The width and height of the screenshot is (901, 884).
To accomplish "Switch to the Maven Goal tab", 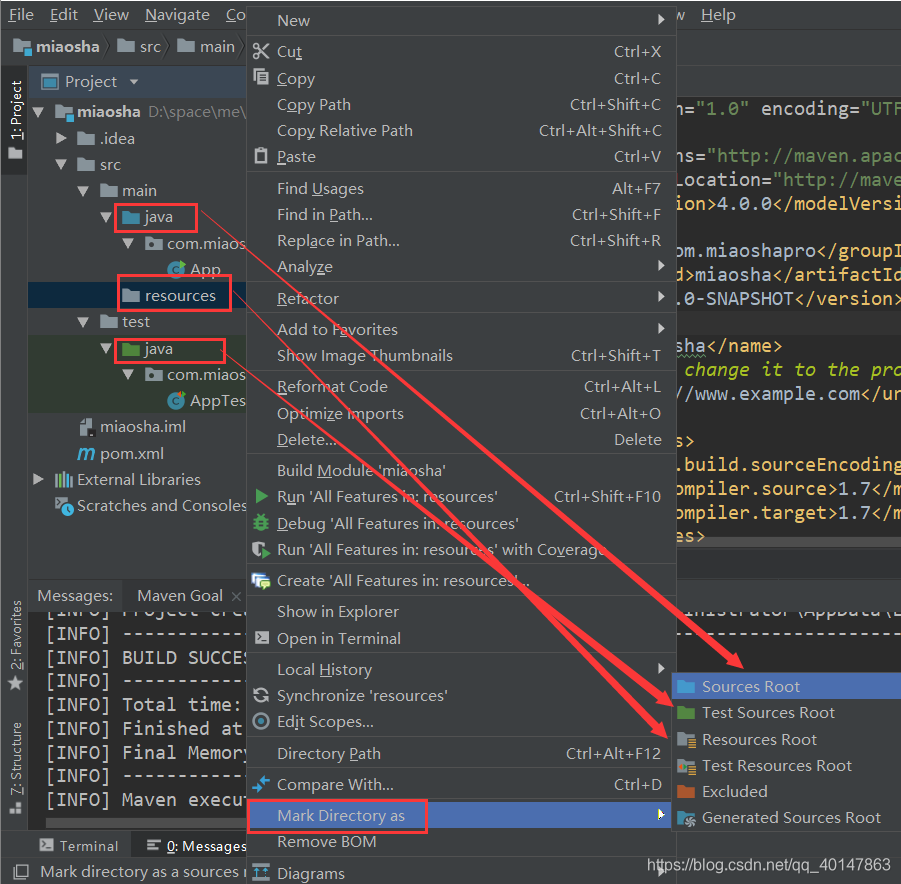I will pos(180,595).
